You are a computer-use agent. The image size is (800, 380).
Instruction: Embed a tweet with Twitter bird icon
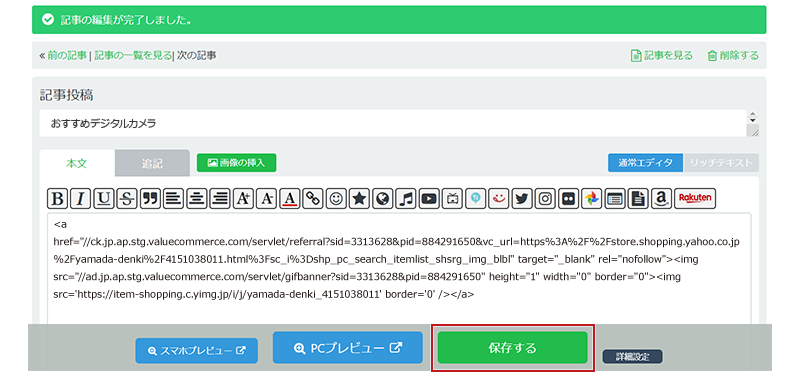[521, 199]
